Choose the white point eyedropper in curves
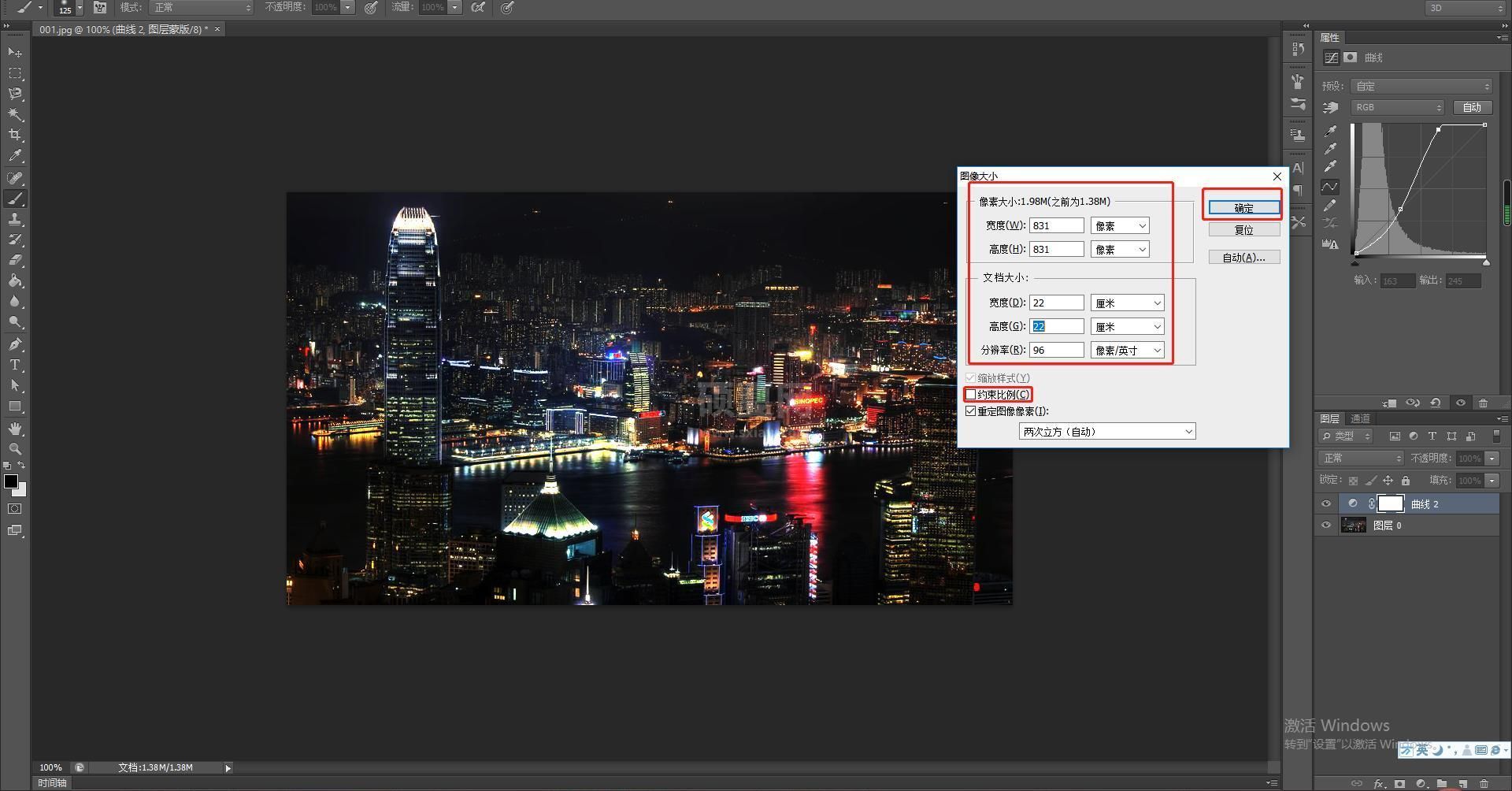The width and height of the screenshot is (1512, 791). pos(1330,167)
